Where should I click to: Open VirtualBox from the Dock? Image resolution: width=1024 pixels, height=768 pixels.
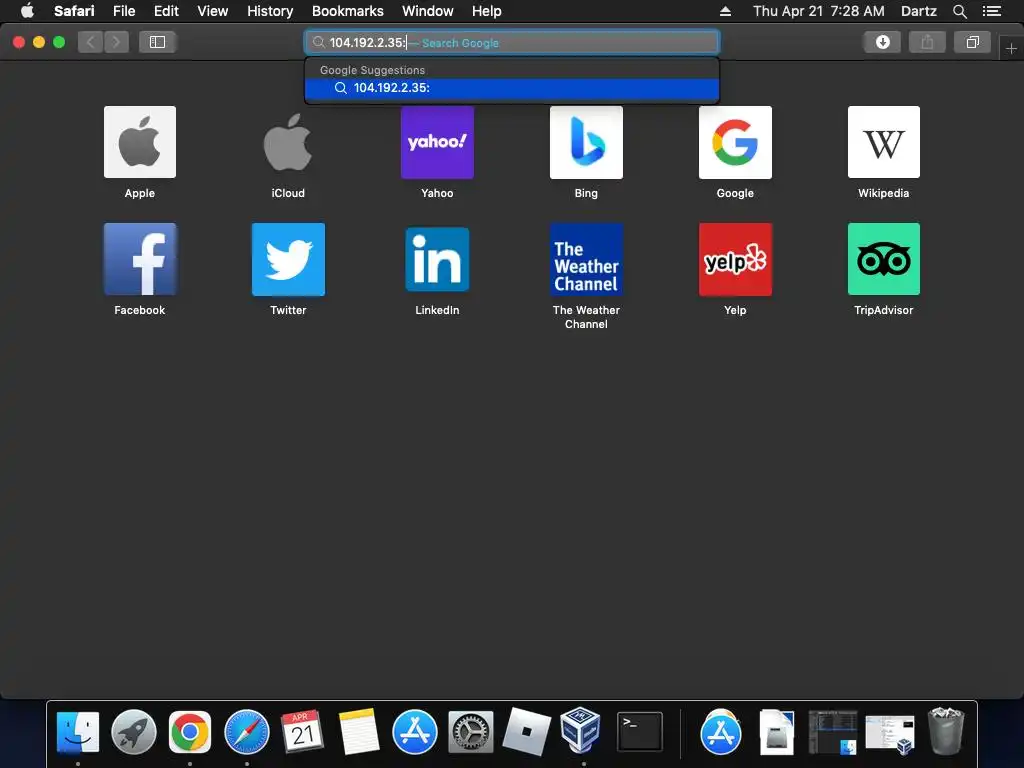click(581, 731)
